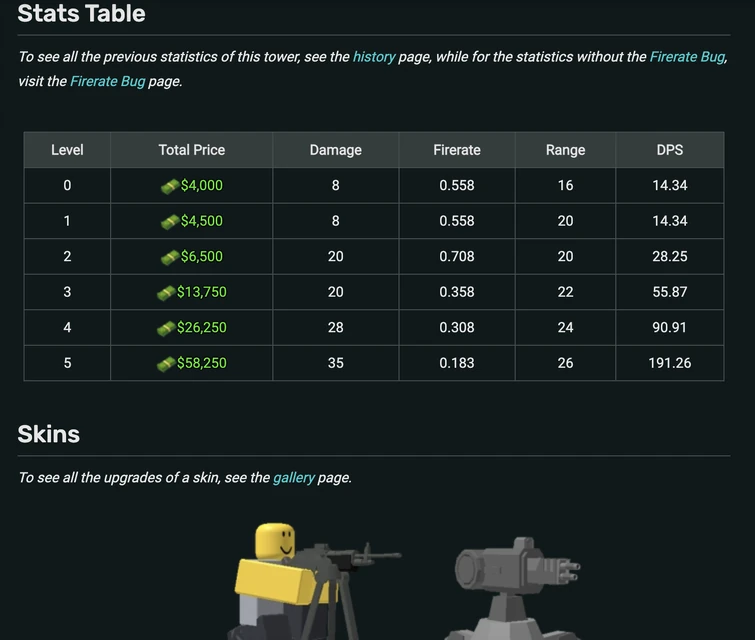Click the Range column header
Image resolution: width=755 pixels, height=640 pixels.
point(565,150)
